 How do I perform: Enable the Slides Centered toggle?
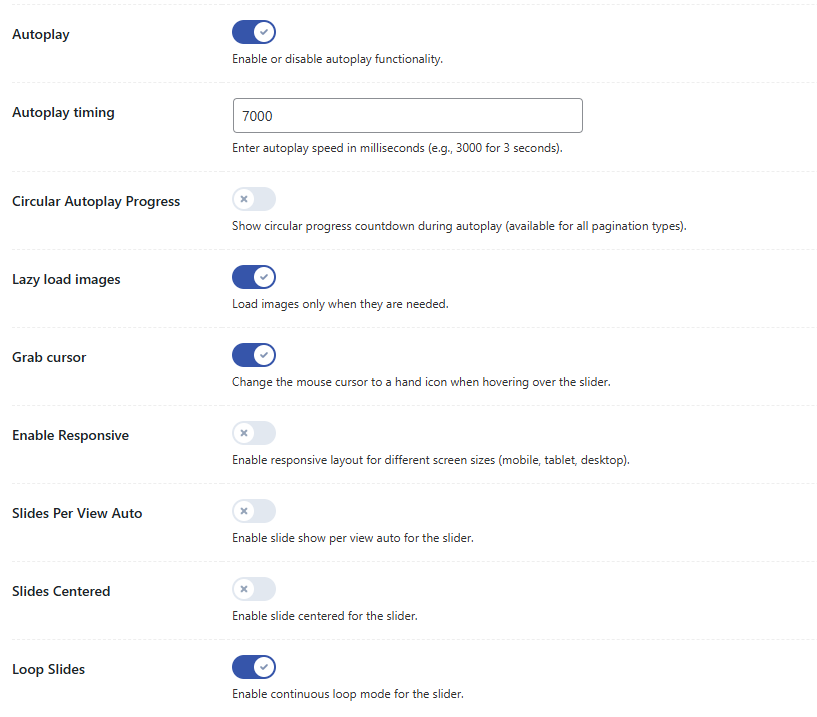click(x=253, y=589)
